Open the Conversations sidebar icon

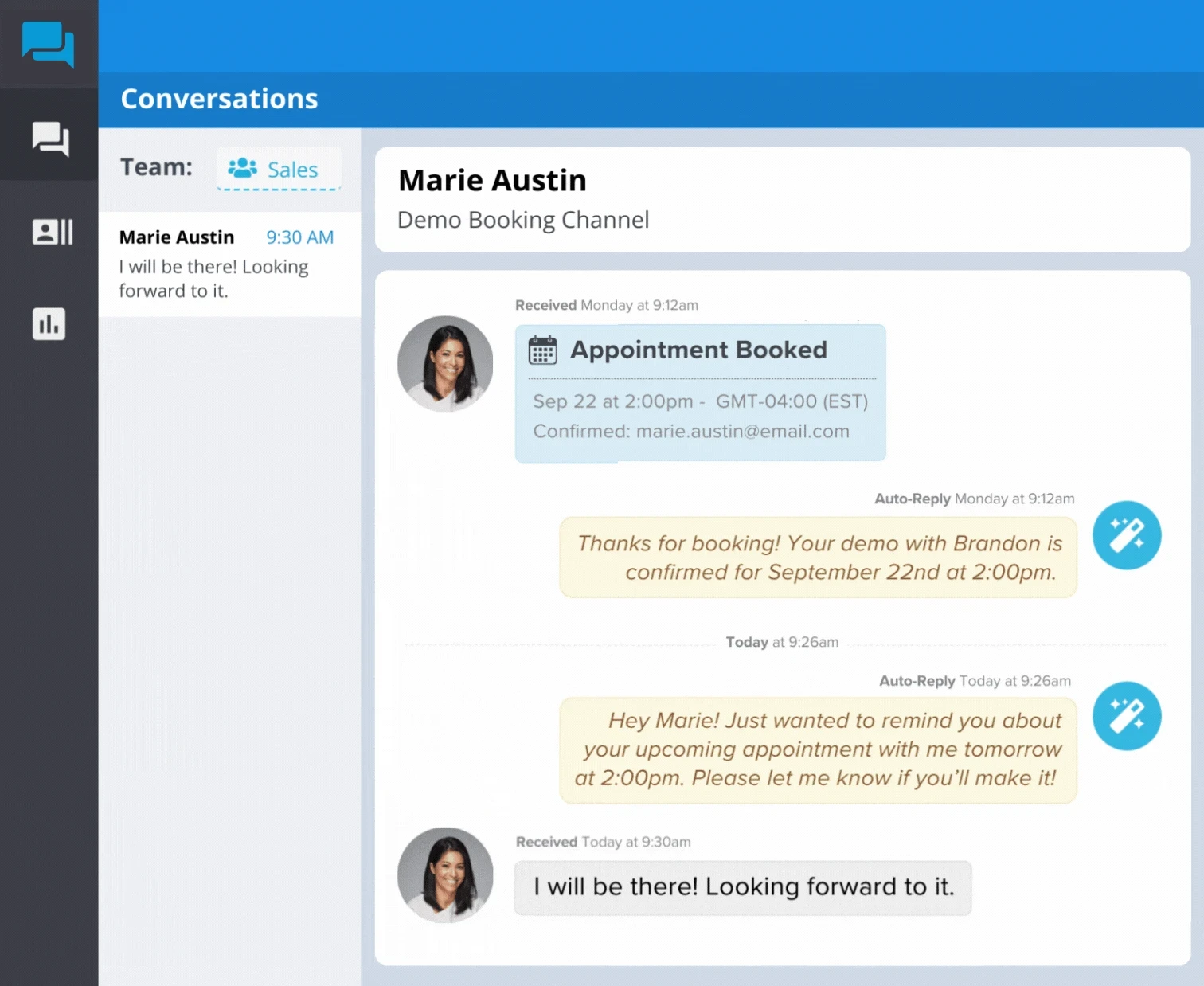(50, 139)
